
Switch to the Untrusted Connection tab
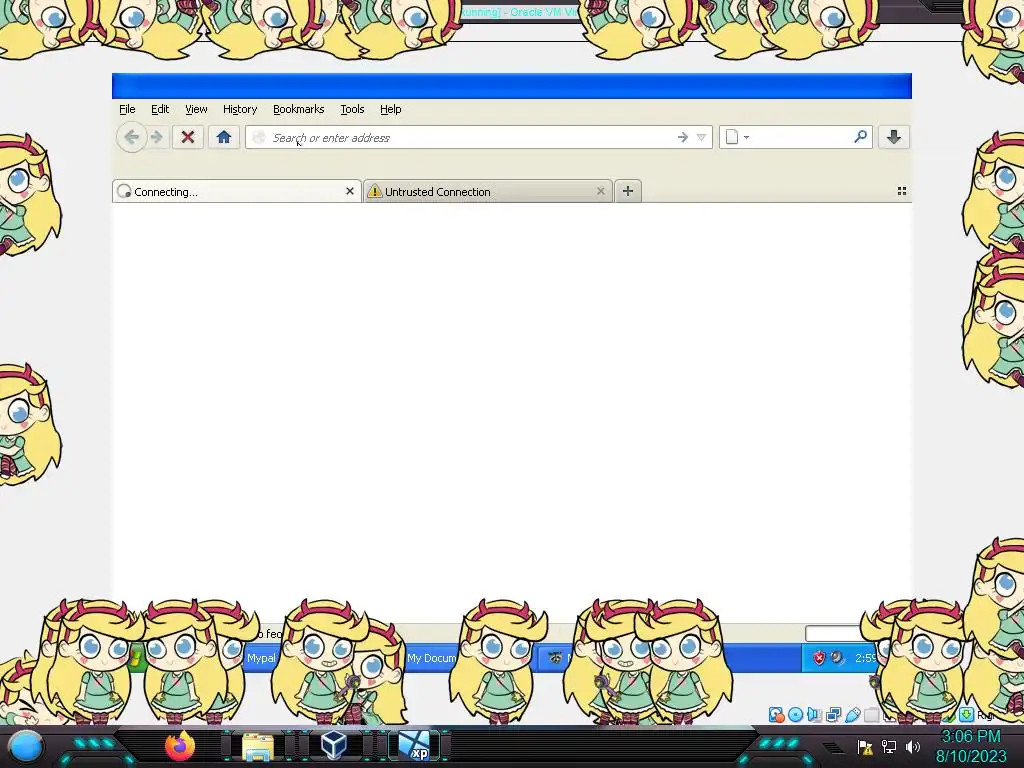point(487,191)
